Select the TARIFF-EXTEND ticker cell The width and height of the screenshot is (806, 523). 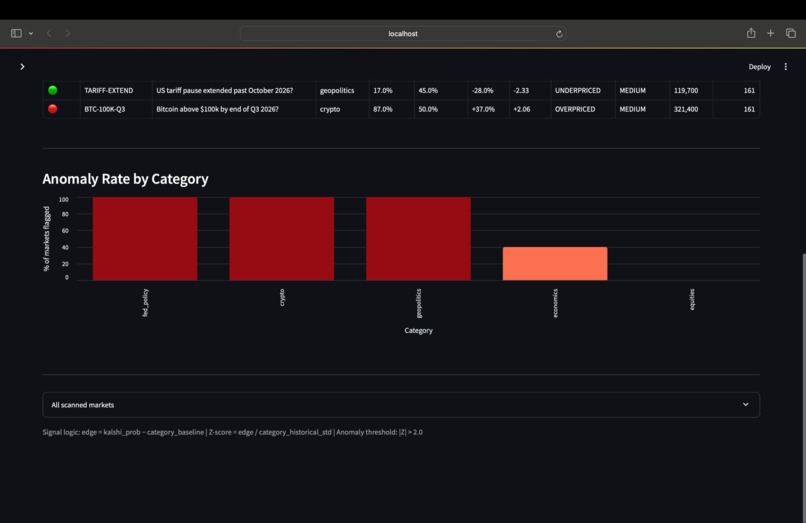116,91
